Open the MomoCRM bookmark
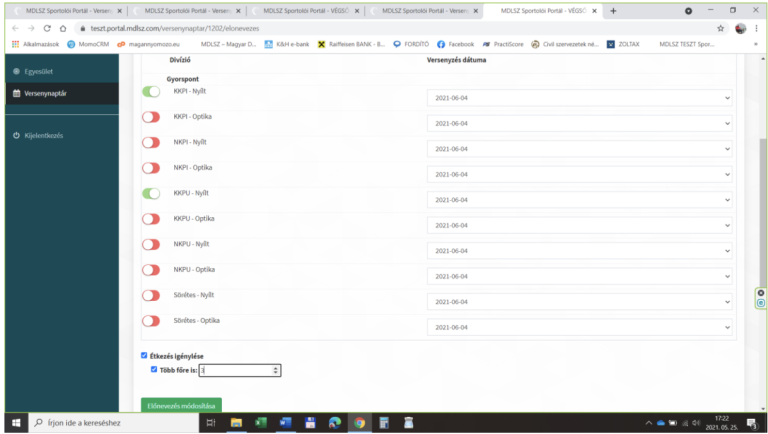Viewport: 768px width, 434px height. (x=88, y=44)
